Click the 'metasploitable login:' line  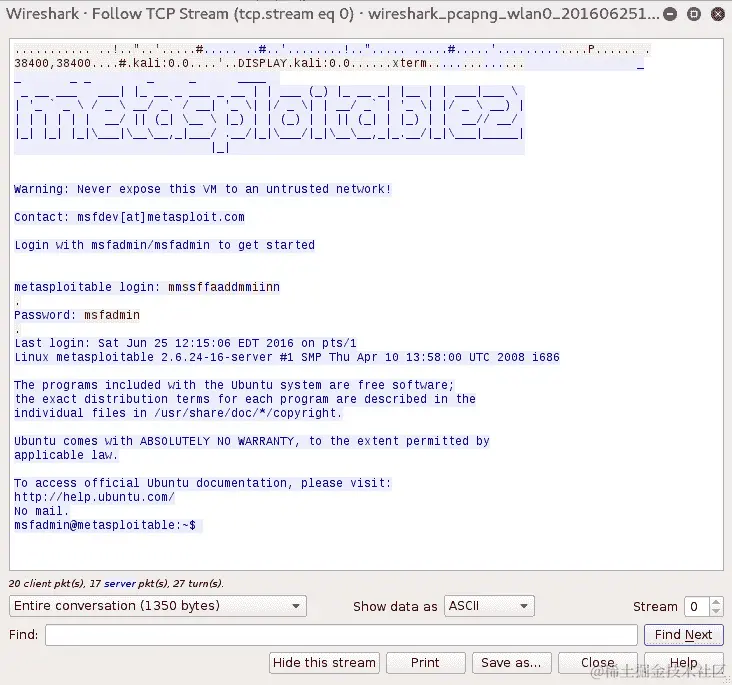pos(147,287)
